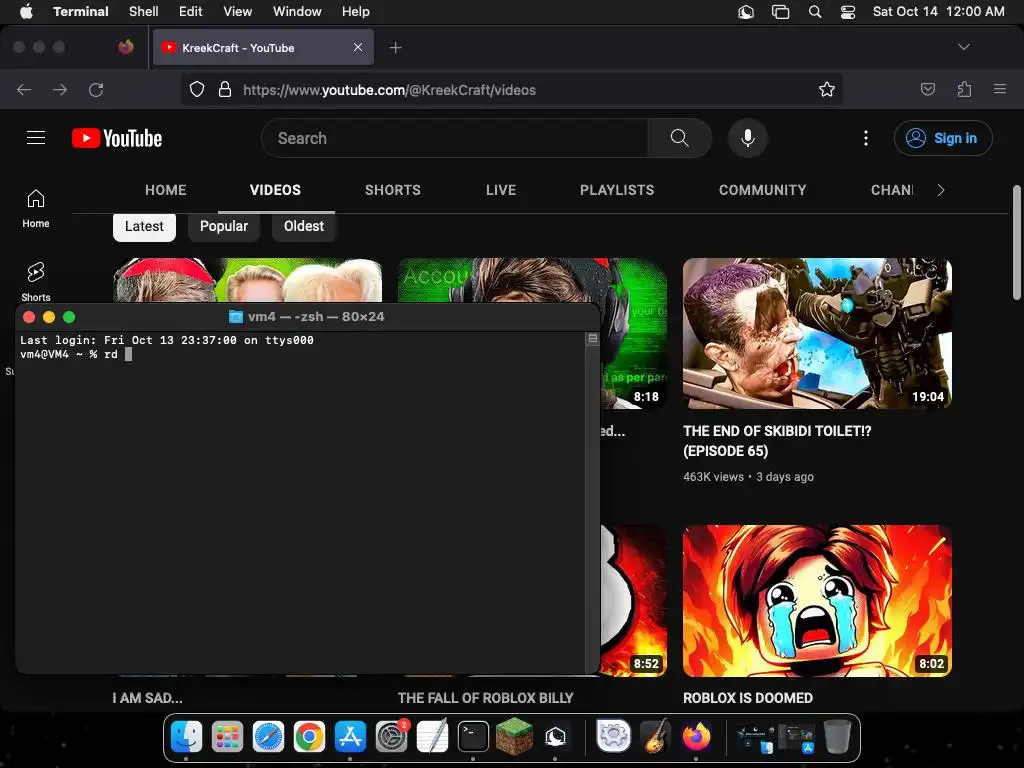Open the Shell menu
The image size is (1024, 768).
click(144, 11)
